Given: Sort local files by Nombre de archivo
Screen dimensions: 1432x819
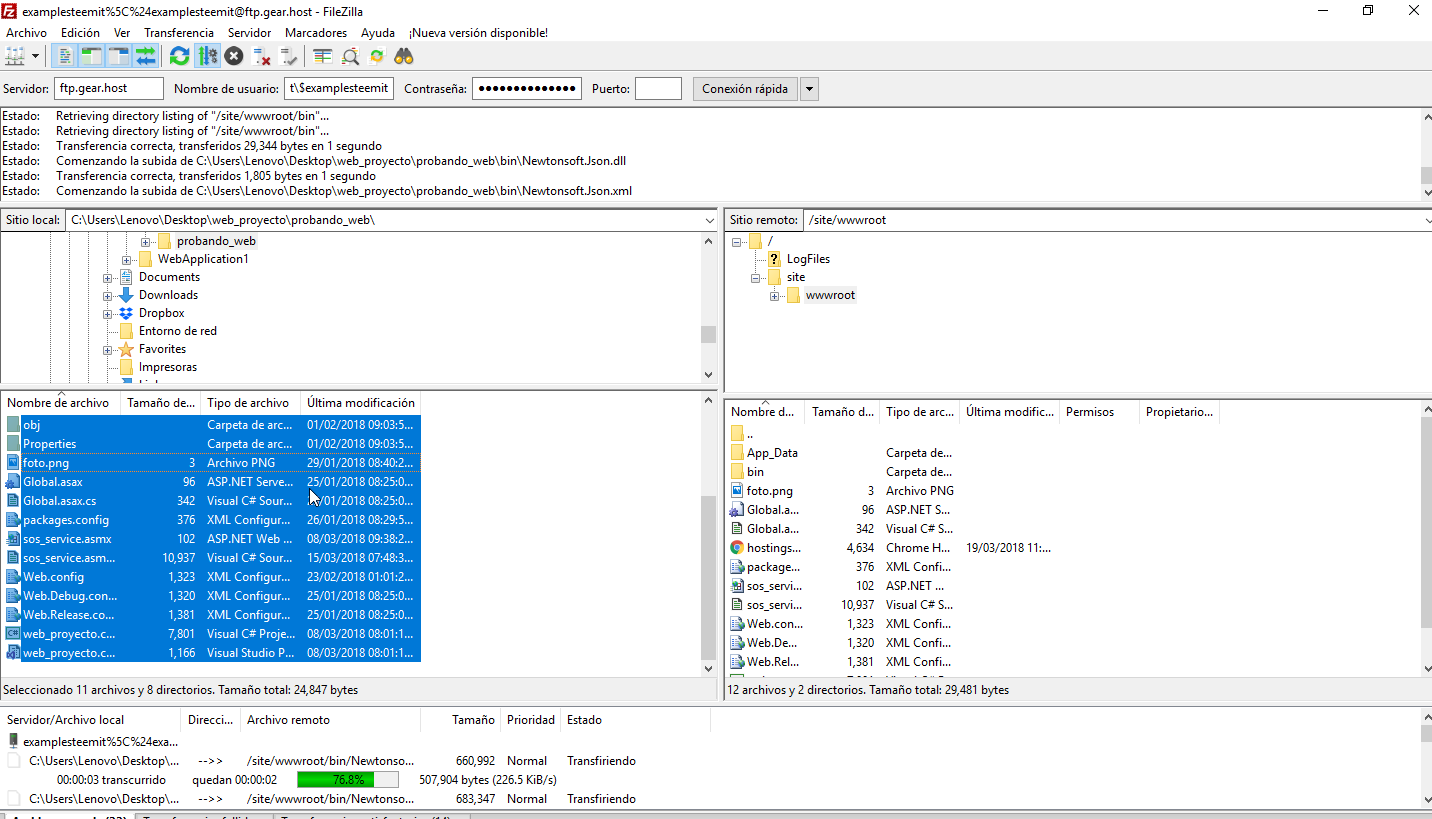Looking at the screenshot, I should 61,403.
